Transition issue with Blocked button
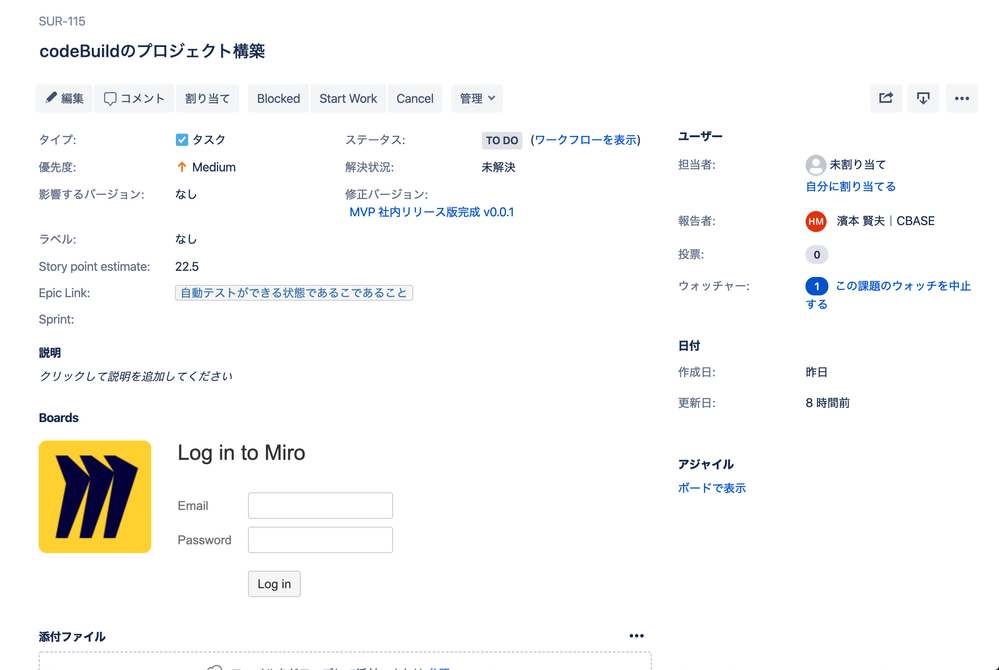Viewport: 999px width, 670px height. [278, 99]
